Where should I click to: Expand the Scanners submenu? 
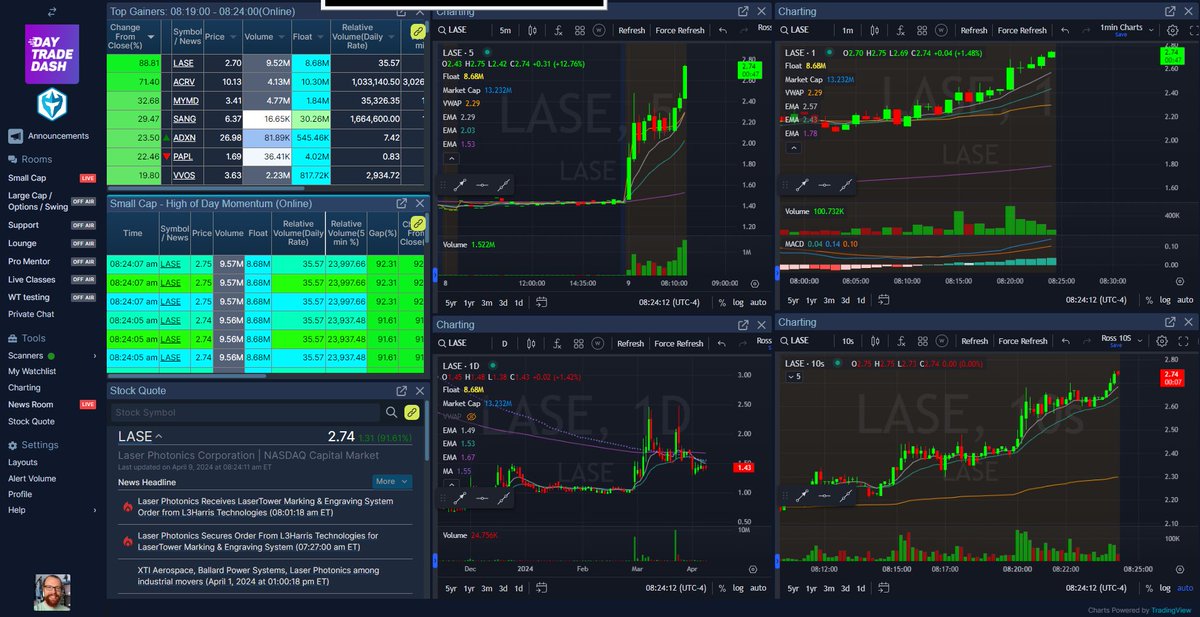95,355
